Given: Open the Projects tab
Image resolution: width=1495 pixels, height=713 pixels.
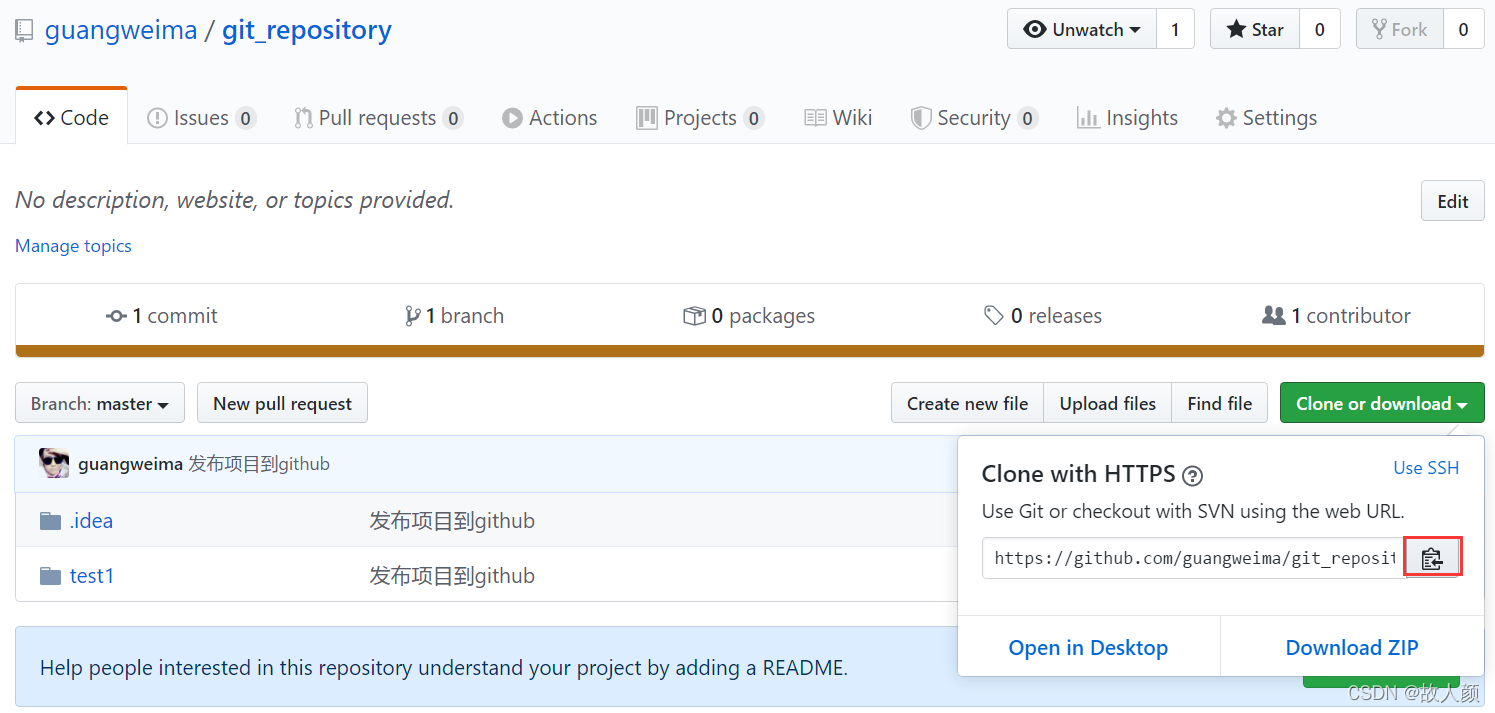Looking at the screenshot, I should pyautogui.click(x=700, y=118).
